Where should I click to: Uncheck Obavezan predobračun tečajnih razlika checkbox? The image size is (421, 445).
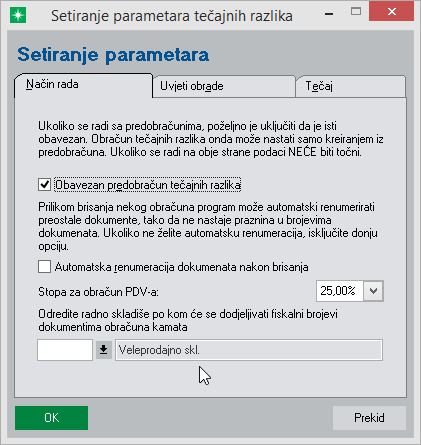pyautogui.click(x=44, y=184)
